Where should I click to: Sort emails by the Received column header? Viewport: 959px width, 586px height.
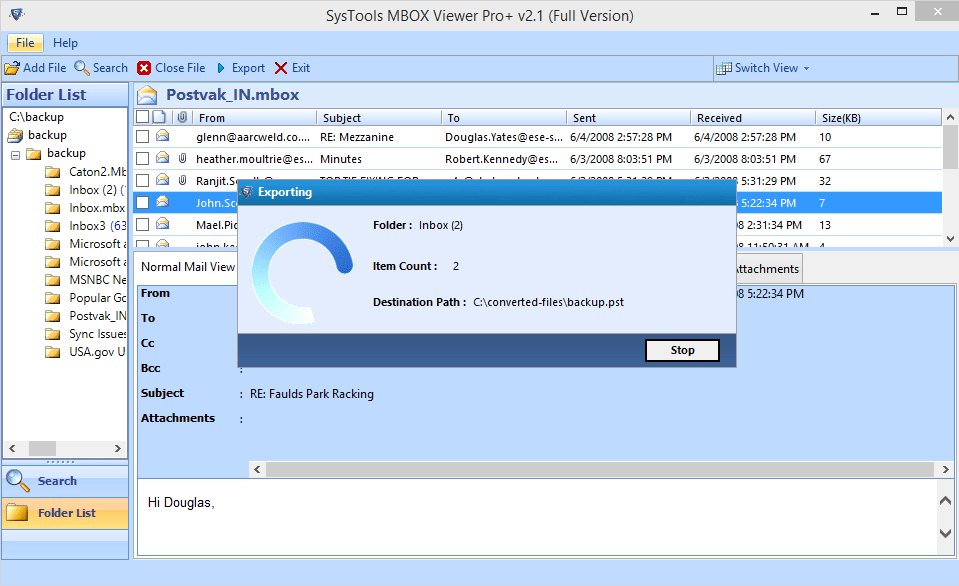coord(752,117)
